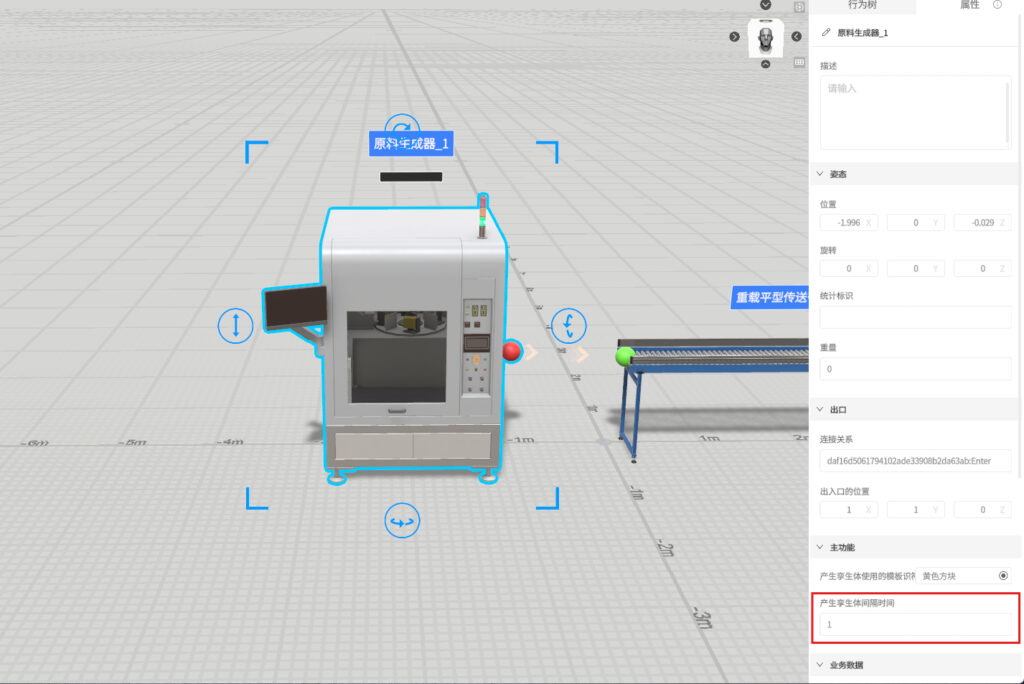The image size is (1024, 684).
Task: Click the monitor screen on the machine arm
Action: 296,306
